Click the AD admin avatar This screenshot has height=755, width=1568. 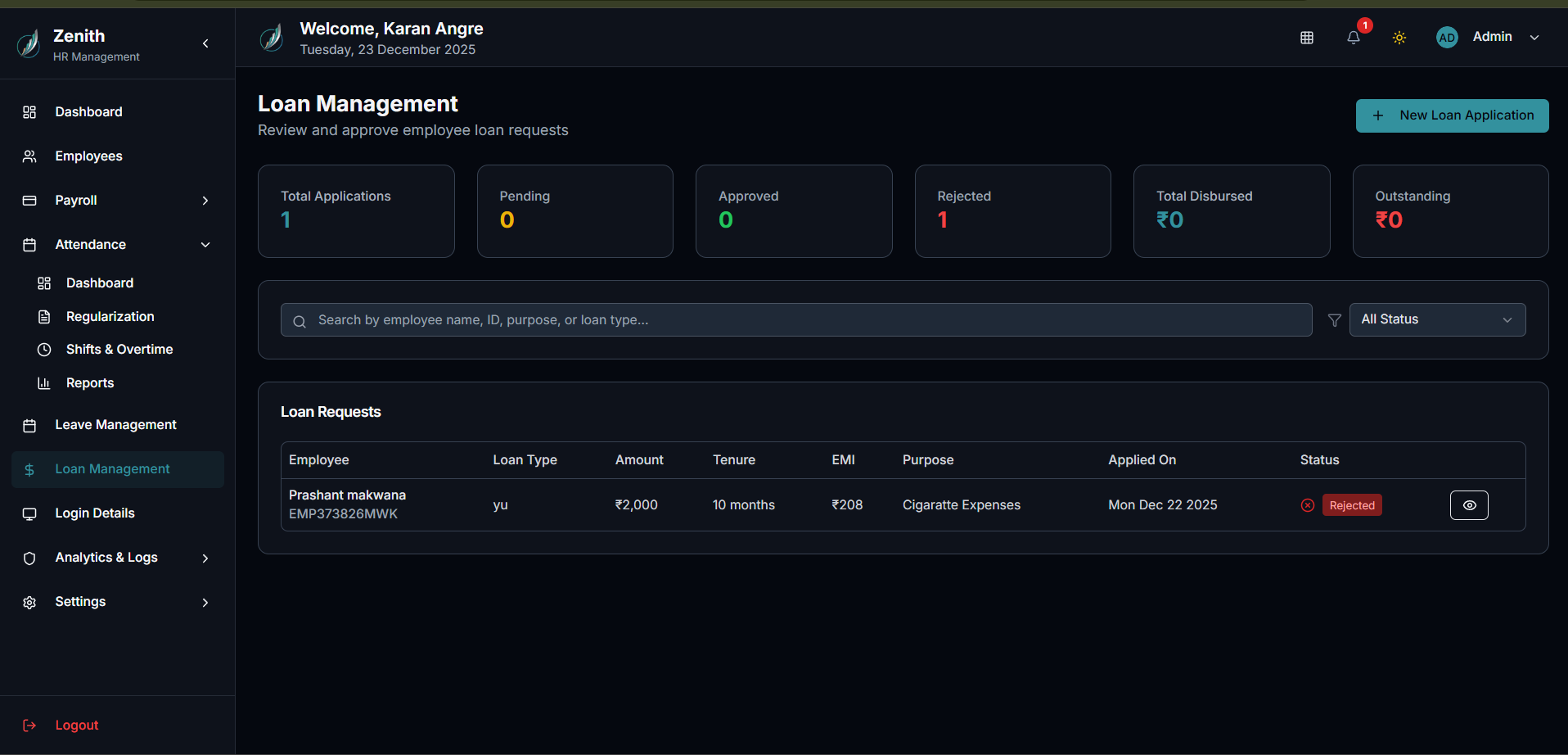(x=1447, y=38)
